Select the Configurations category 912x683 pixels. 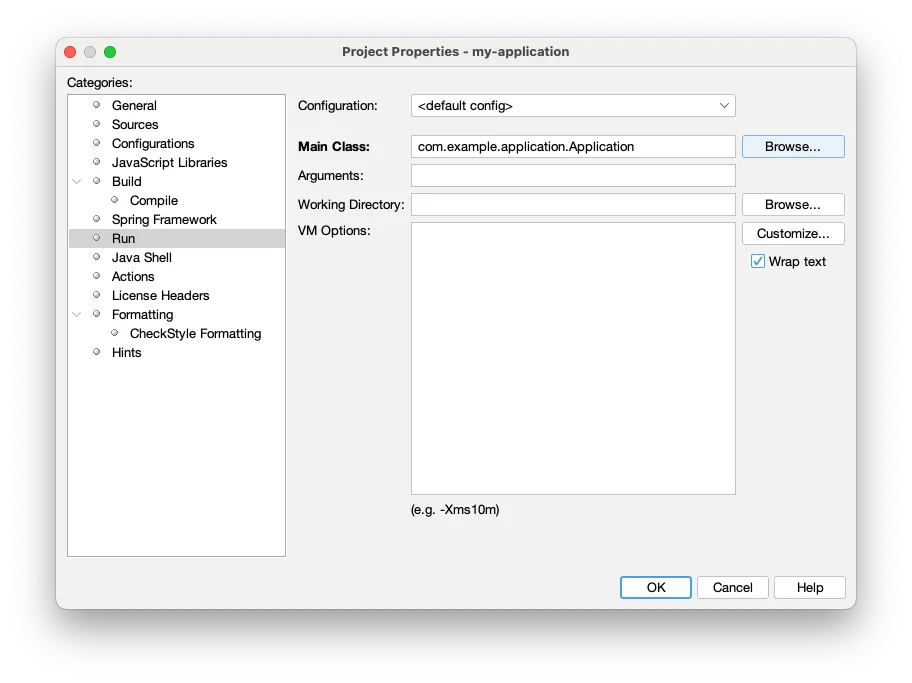click(152, 143)
